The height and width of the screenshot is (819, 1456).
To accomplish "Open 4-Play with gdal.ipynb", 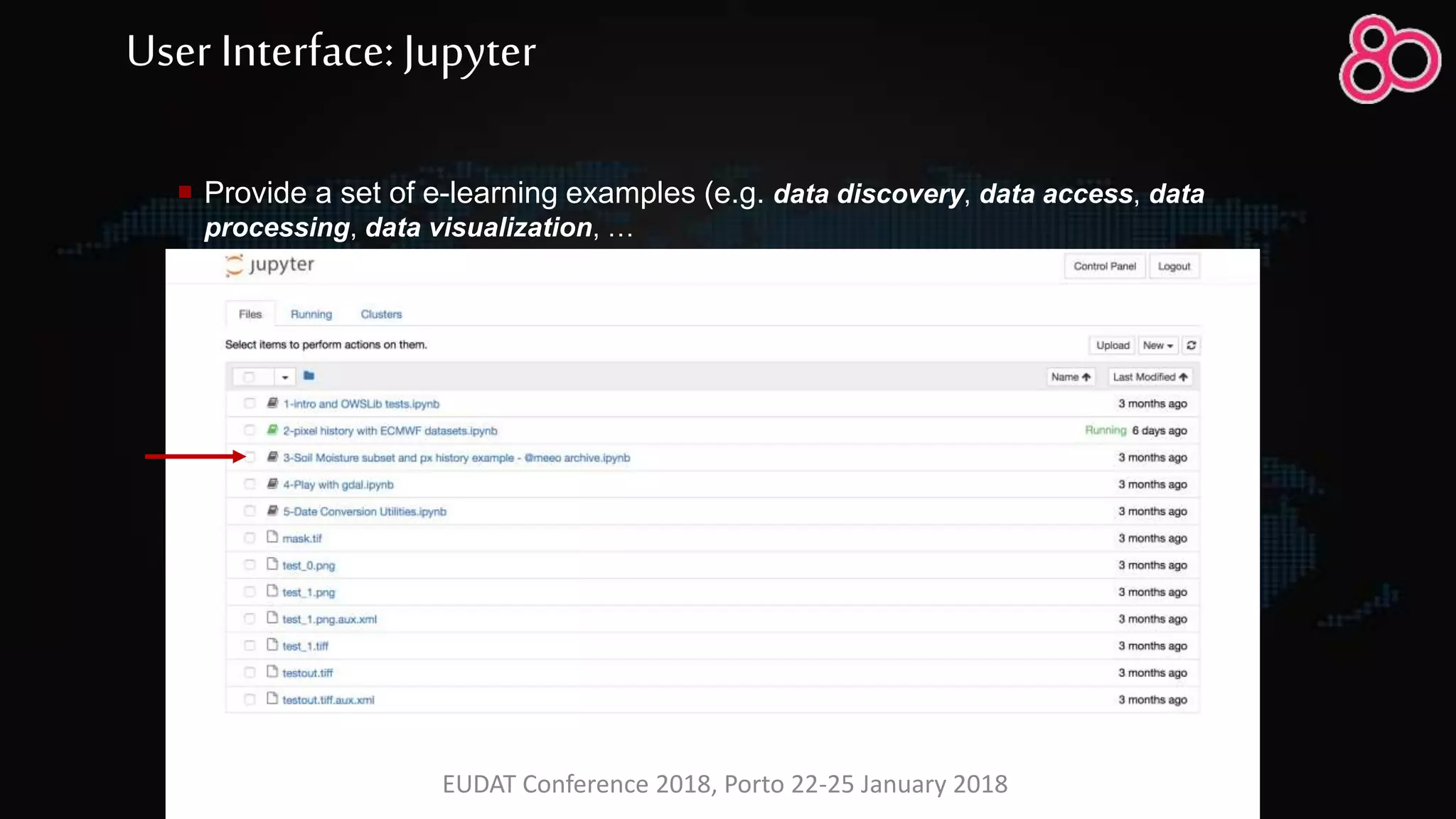I will point(338,485).
